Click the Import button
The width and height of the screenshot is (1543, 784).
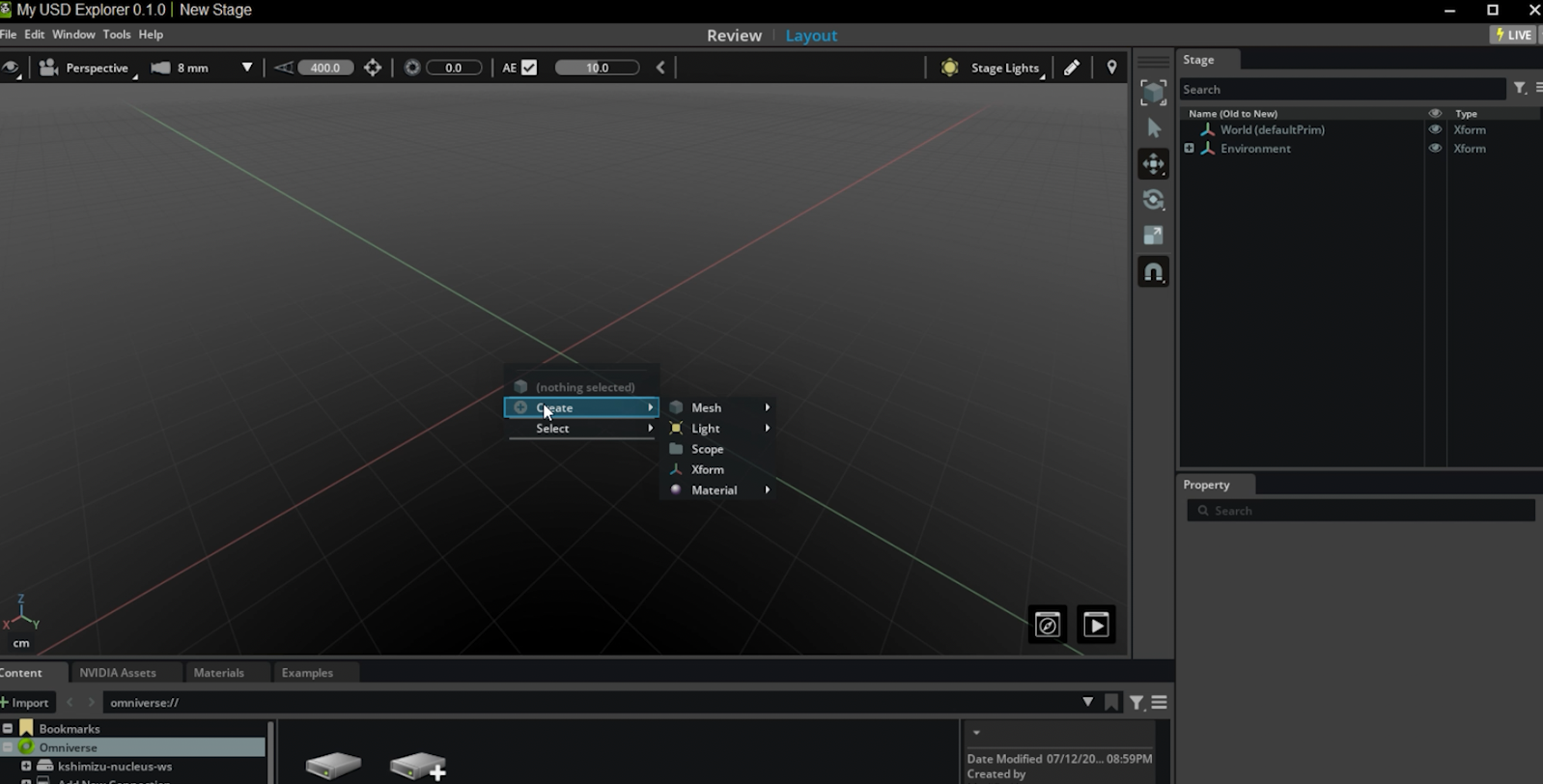click(x=26, y=703)
